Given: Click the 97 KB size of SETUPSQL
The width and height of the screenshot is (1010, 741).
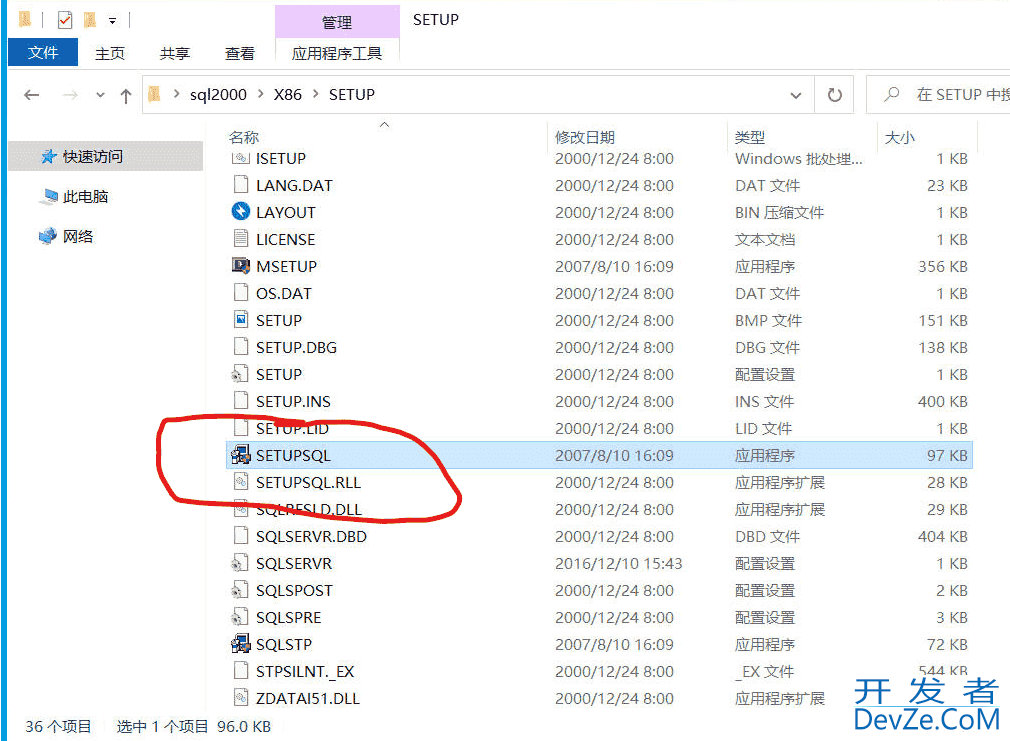Looking at the screenshot, I should pyautogui.click(x=947, y=456).
